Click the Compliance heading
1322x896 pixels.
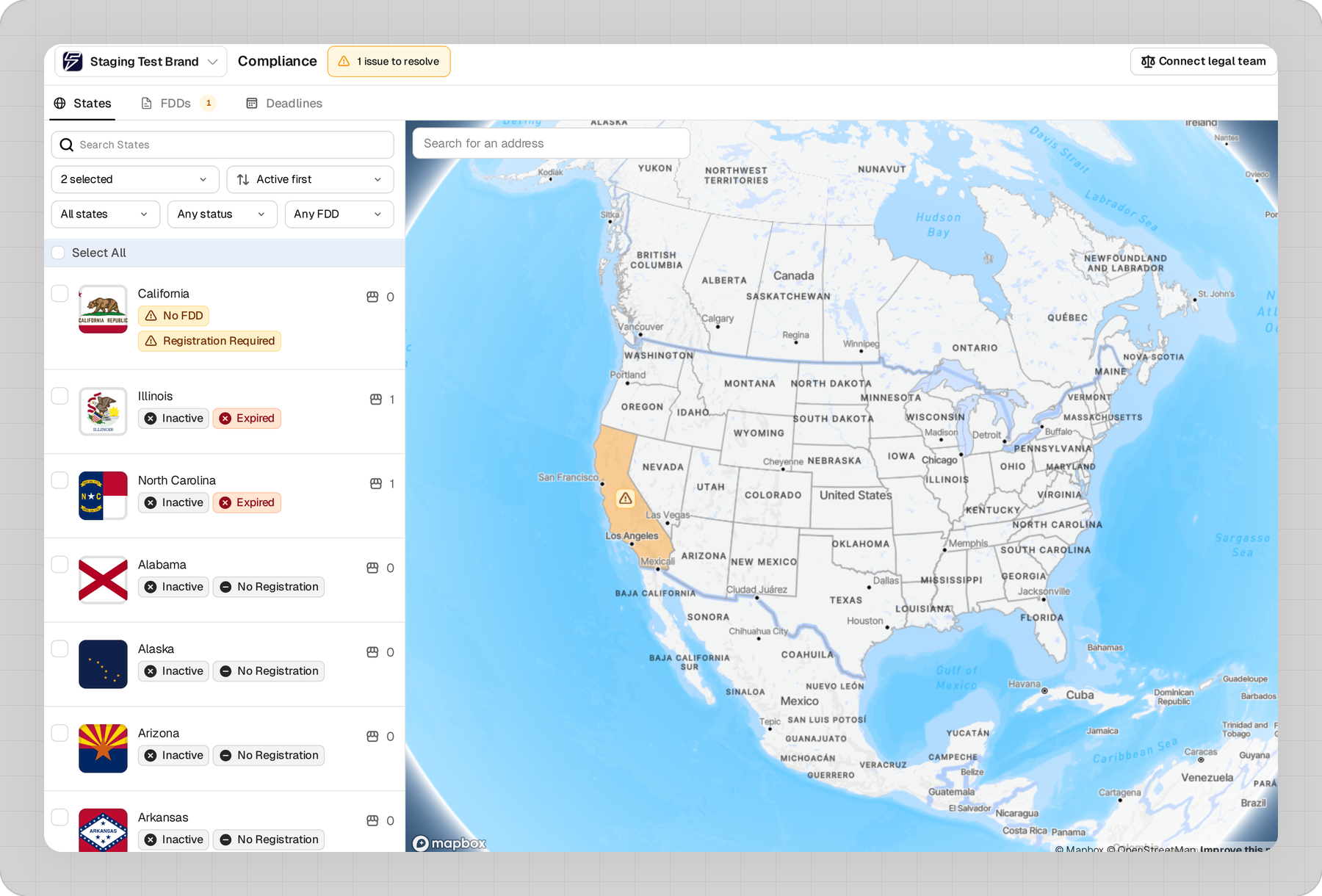point(278,62)
